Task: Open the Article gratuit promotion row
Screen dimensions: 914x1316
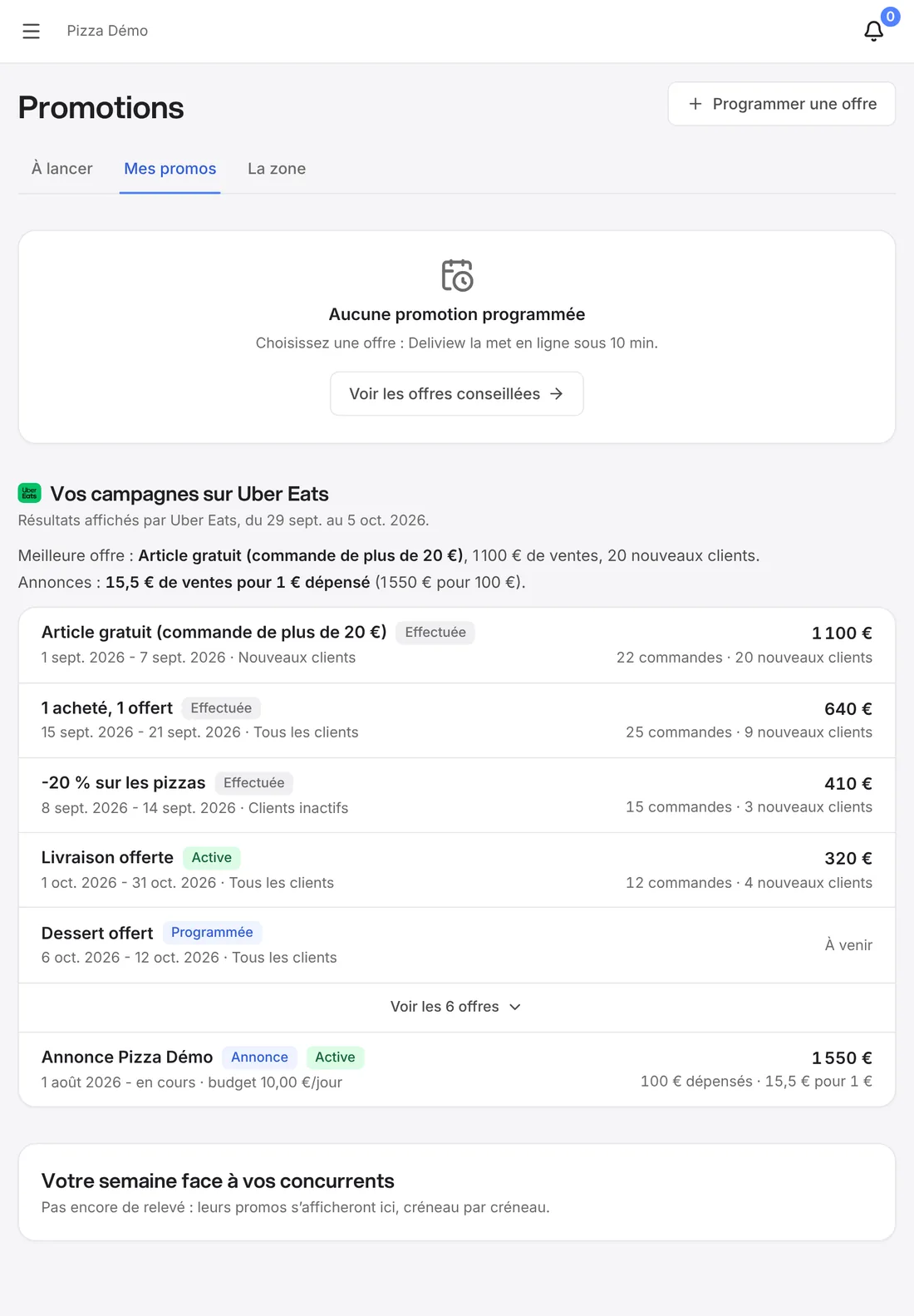Action: (x=457, y=645)
